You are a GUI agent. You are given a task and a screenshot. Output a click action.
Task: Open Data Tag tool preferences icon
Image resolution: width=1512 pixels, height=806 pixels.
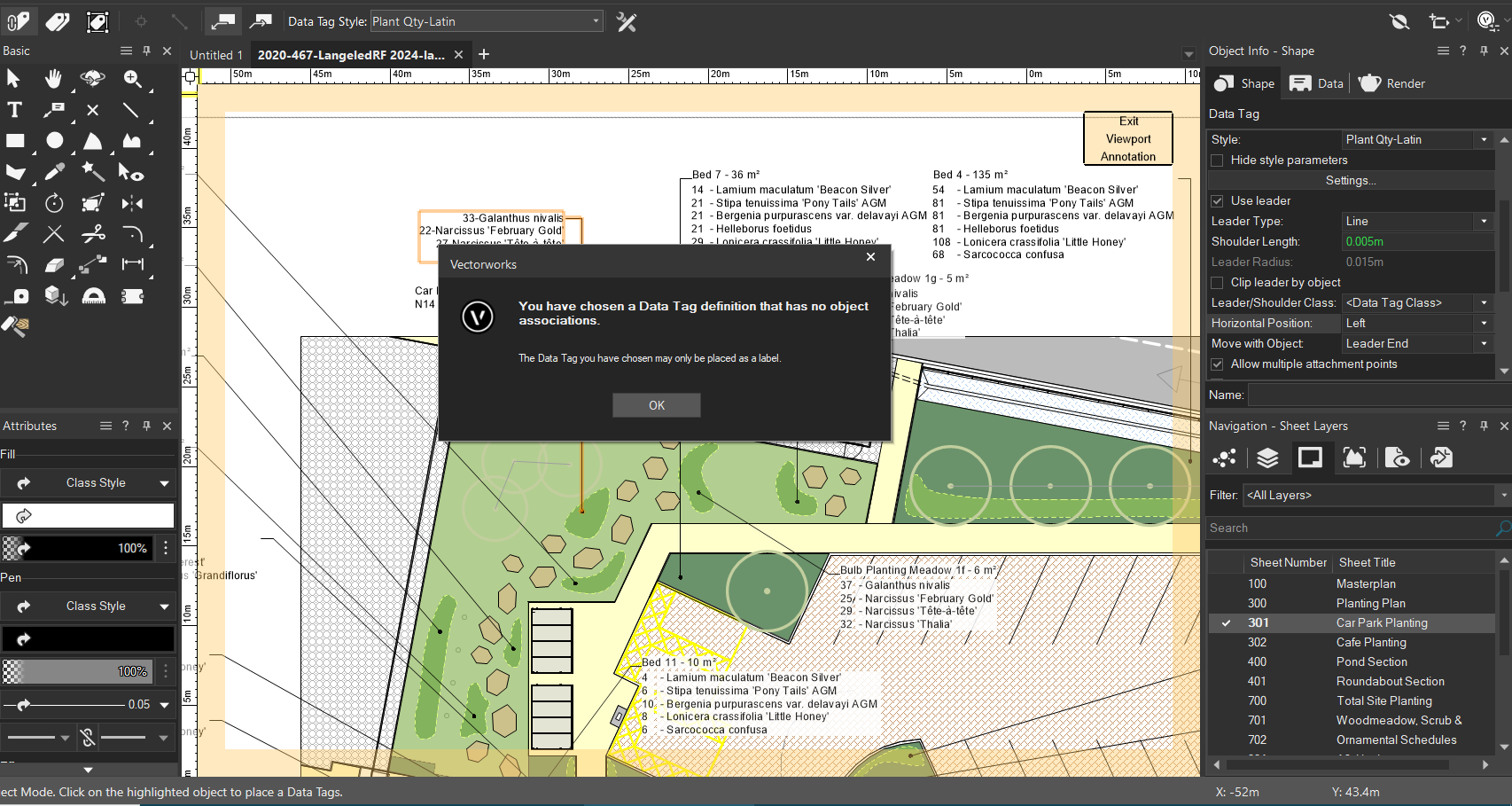627,22
